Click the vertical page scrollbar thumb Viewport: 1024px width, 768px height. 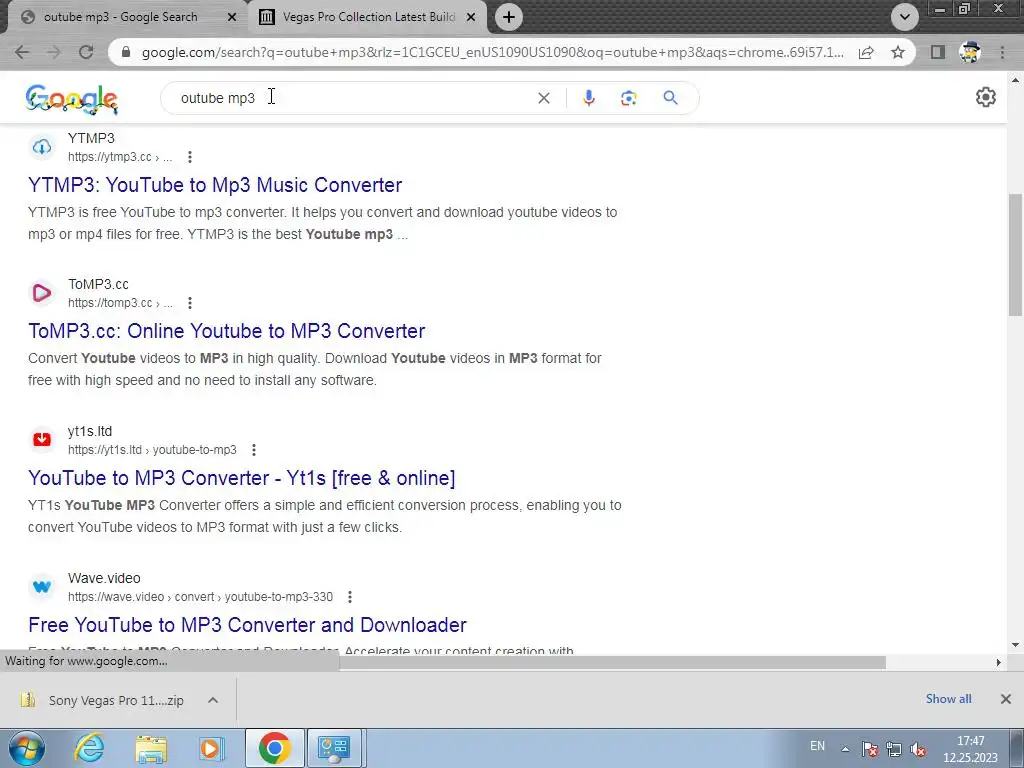coord(1016,256)
